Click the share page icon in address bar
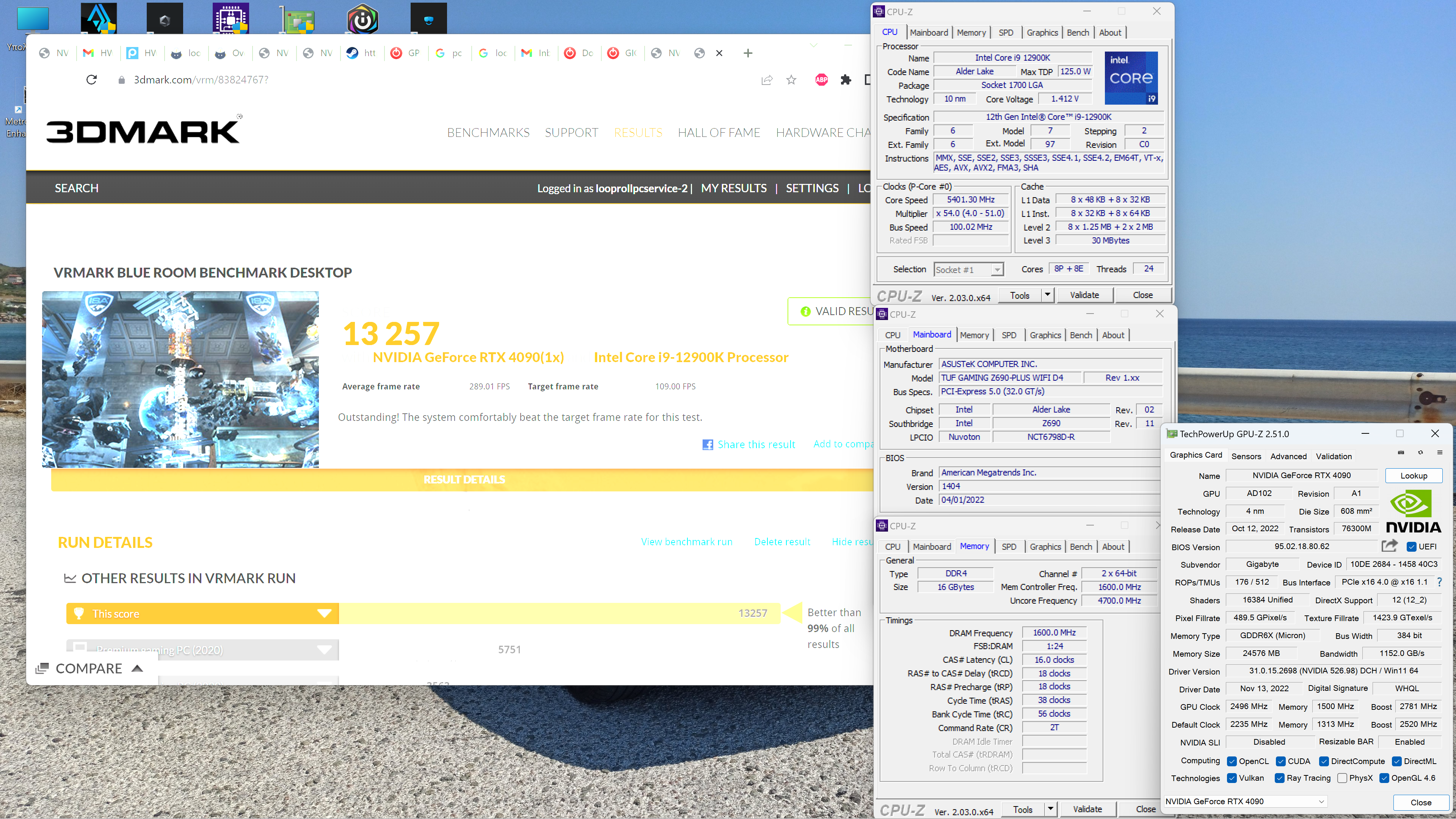Screen dimensions: 1456x819 coord(767,80)
